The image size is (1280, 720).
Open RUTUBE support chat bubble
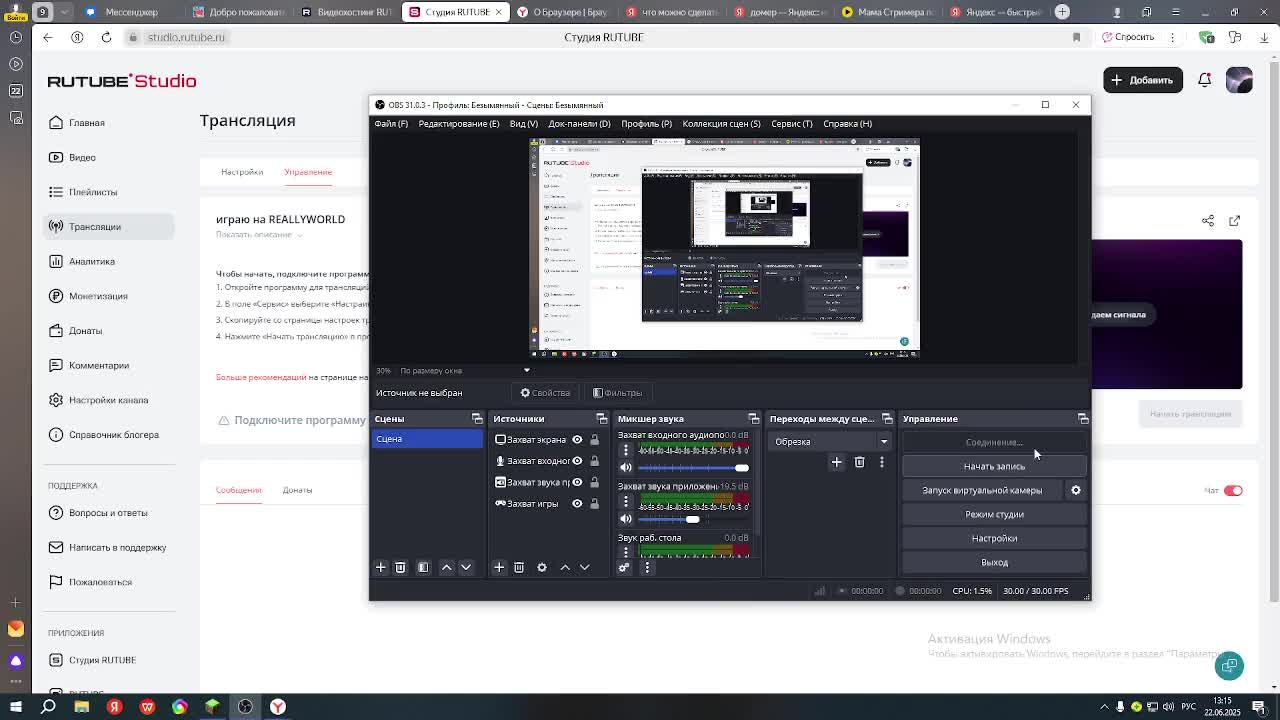coord(1229,665)
